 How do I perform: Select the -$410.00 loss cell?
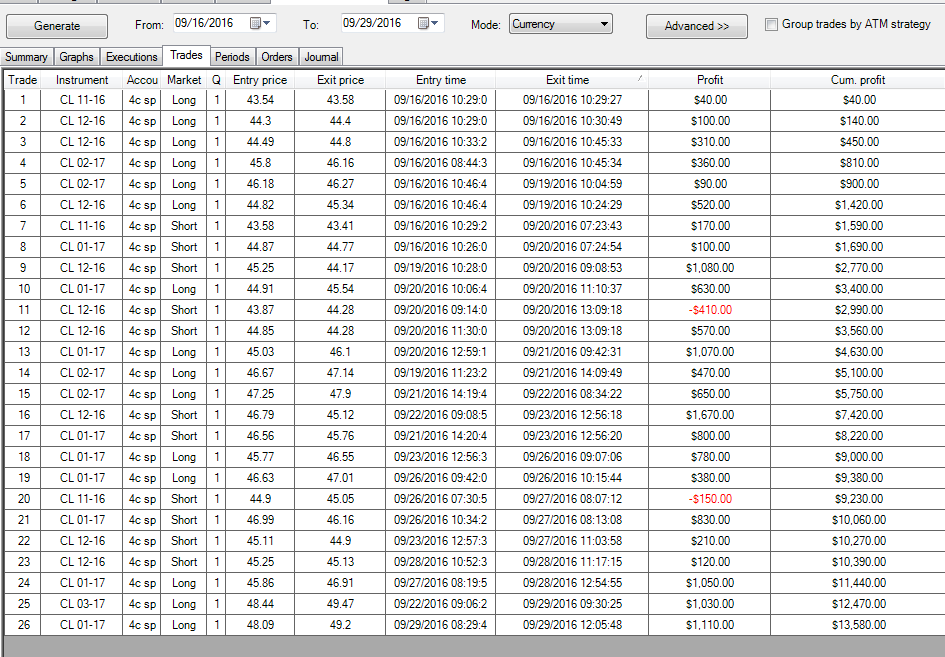[709, 310]
